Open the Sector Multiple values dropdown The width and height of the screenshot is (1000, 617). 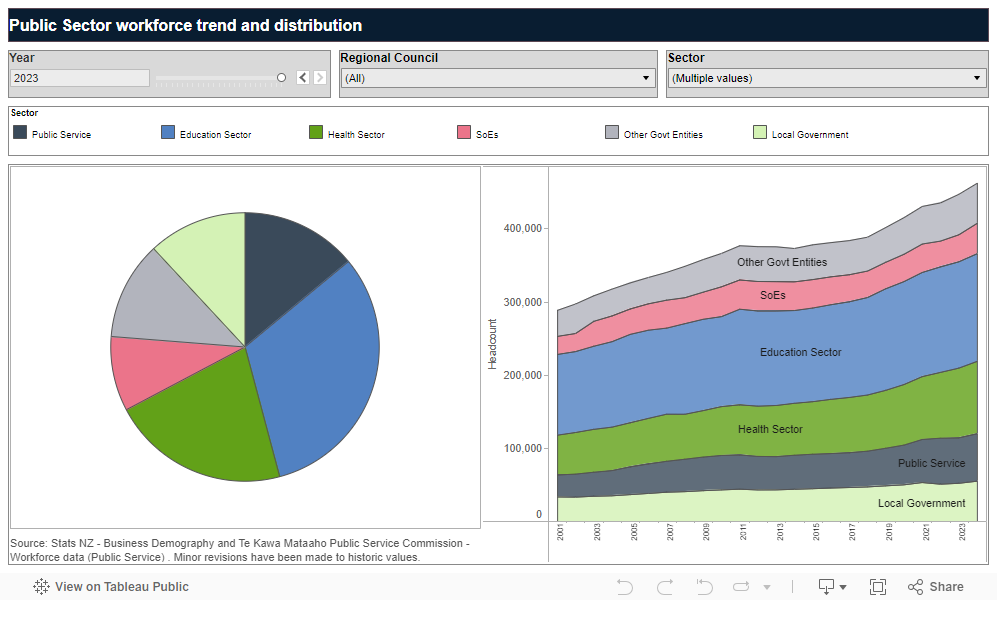click(x=975, y=77)
